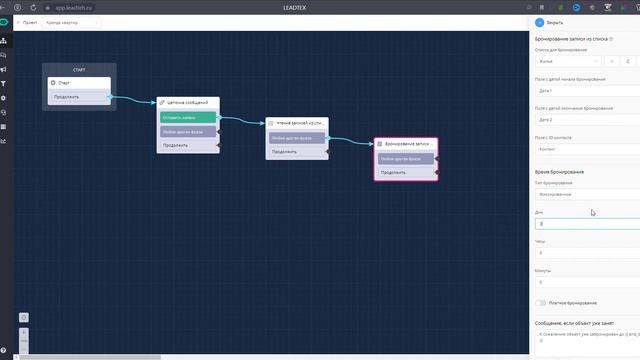Viewport: 640px width, 360px height.
Task: Click the help question mark icon at sidebar bottom
Action: (4, 350)
